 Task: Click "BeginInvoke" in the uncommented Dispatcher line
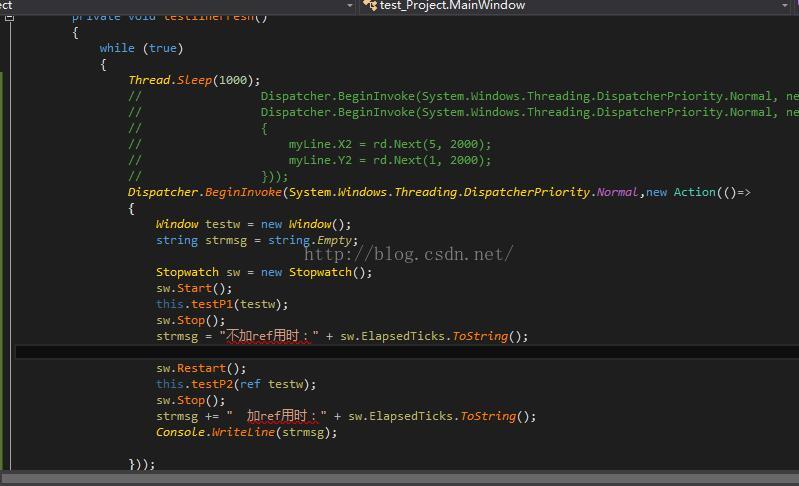(243, 192)
